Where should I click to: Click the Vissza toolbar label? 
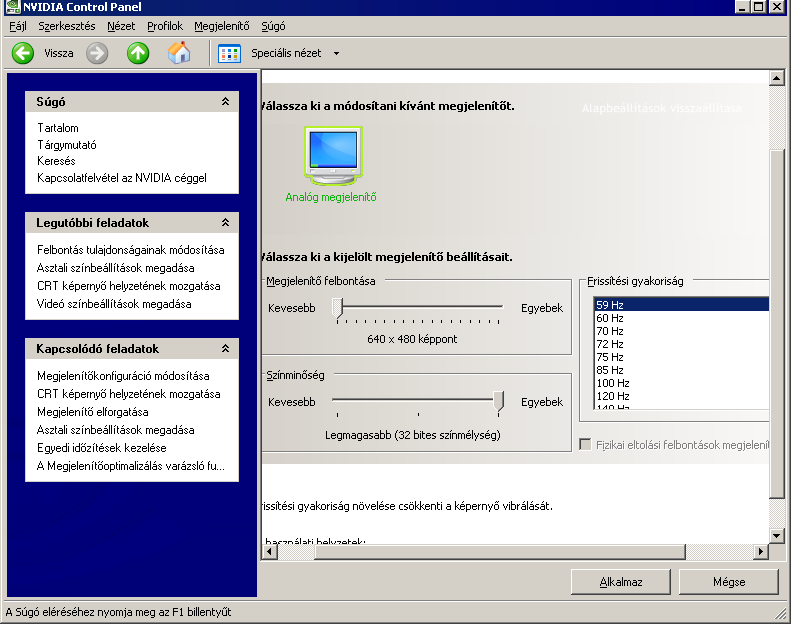pos(59,53)
